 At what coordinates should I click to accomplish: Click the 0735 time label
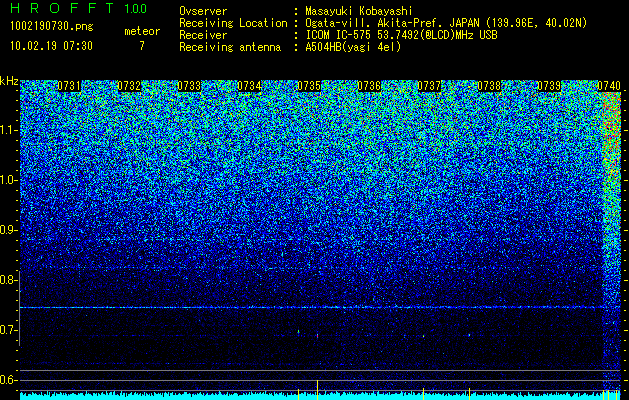[x=309, y=86]
